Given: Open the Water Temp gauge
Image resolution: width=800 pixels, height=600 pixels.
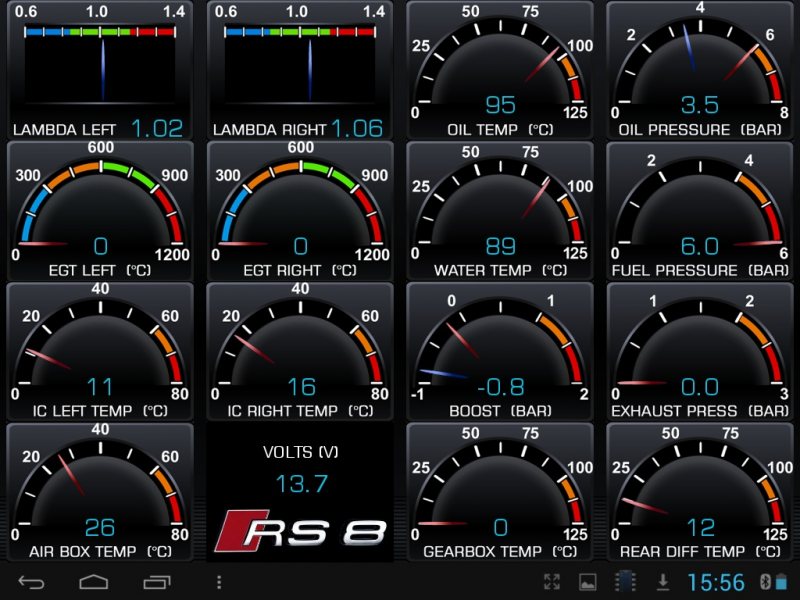Looking at the screenshot, I should click(500, 211).
